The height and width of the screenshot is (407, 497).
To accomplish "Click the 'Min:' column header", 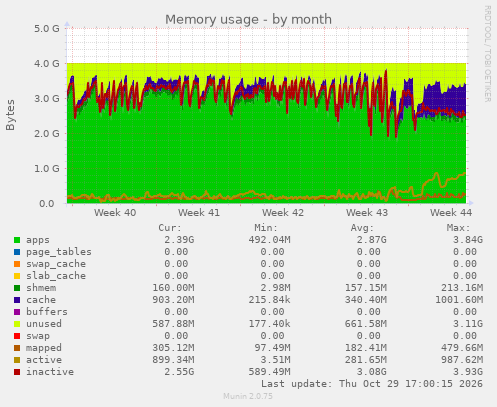I will [266, 228].
